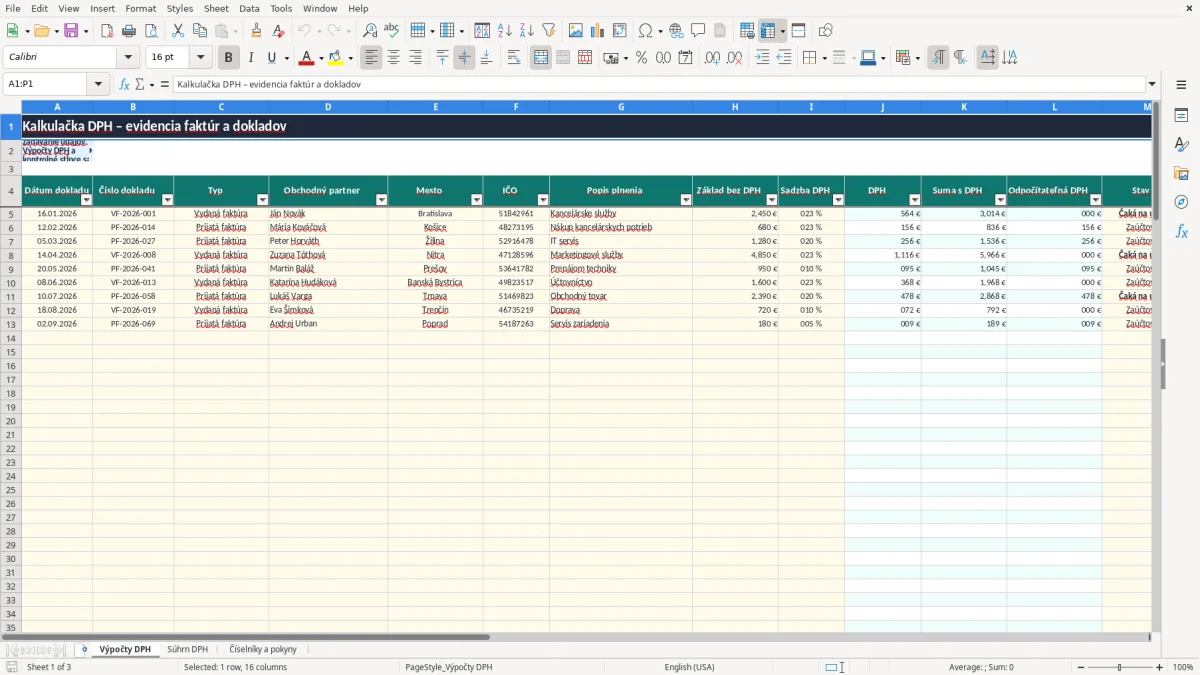Open the Sheet menu
Screen dimensions: 1200x675
click(x=216, y=8)
